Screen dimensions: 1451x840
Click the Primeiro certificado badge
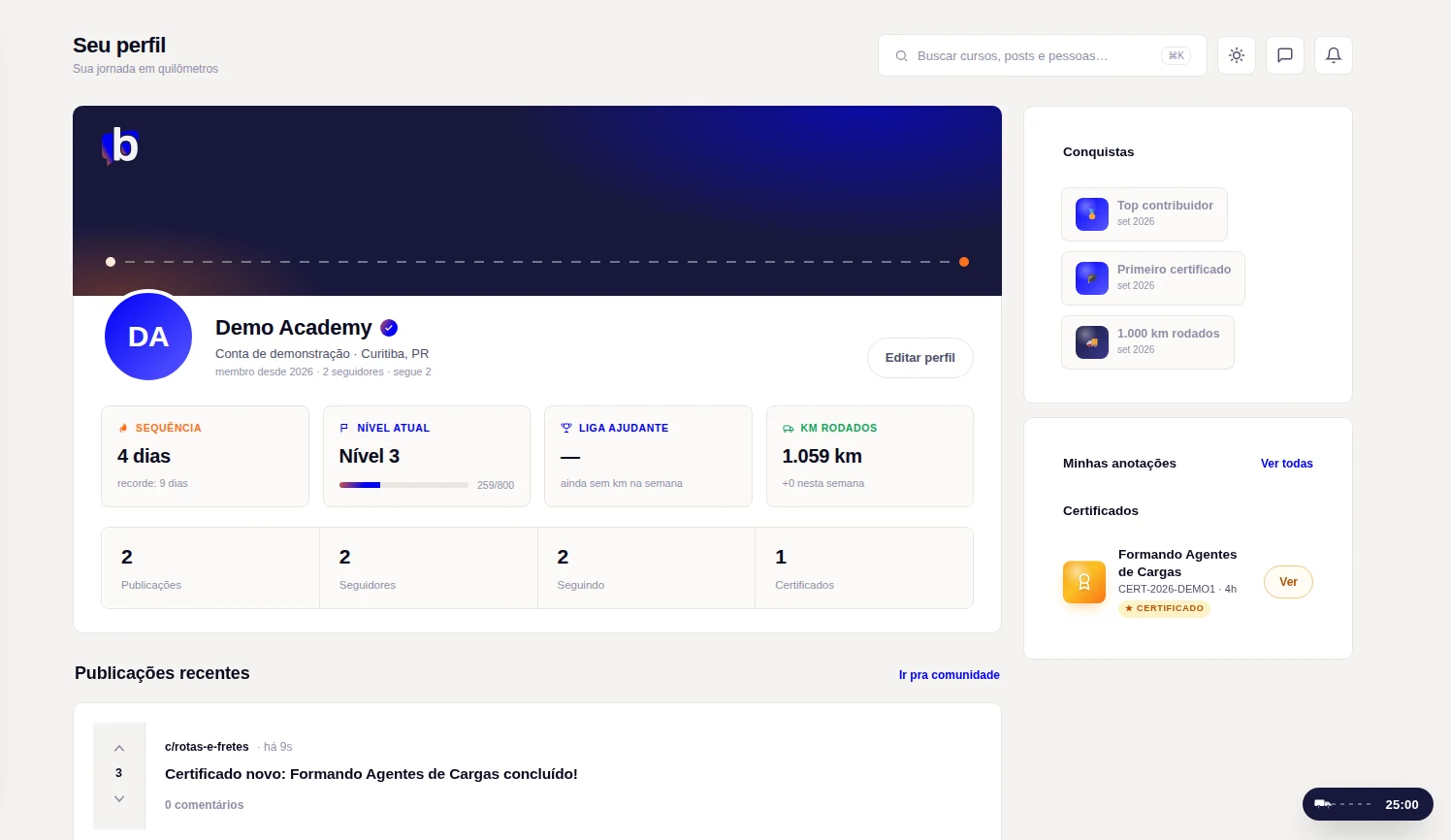pos(1153,278)
